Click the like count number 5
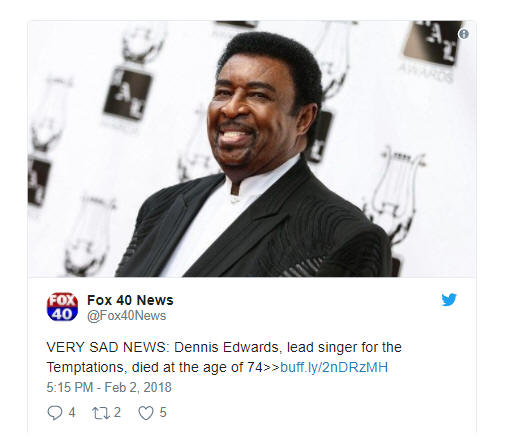 click(x=163, y=413)
